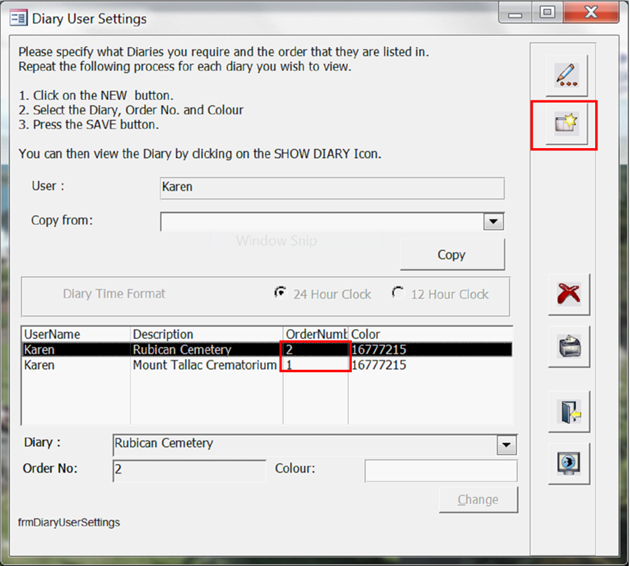
Task: Select the 24 Hour Clock option
Action: (x=280, y=293)
